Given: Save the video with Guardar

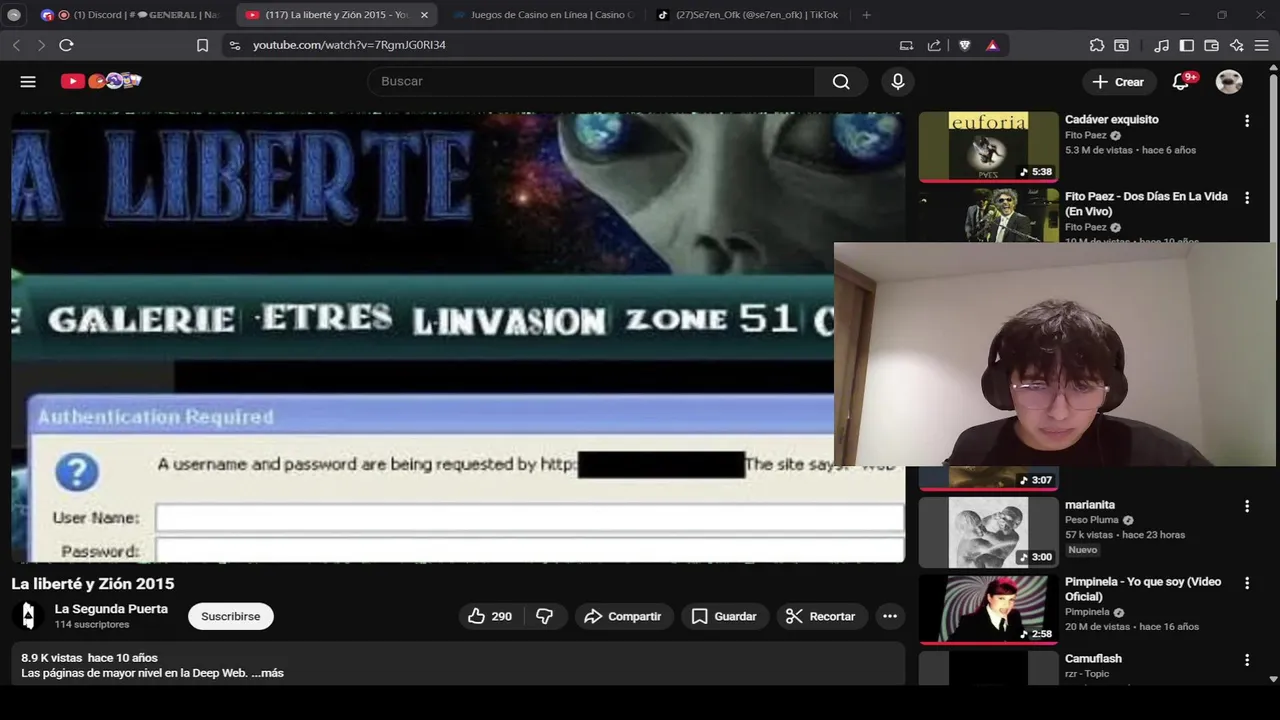Looking at the screenshot, I should pos(724,616).
